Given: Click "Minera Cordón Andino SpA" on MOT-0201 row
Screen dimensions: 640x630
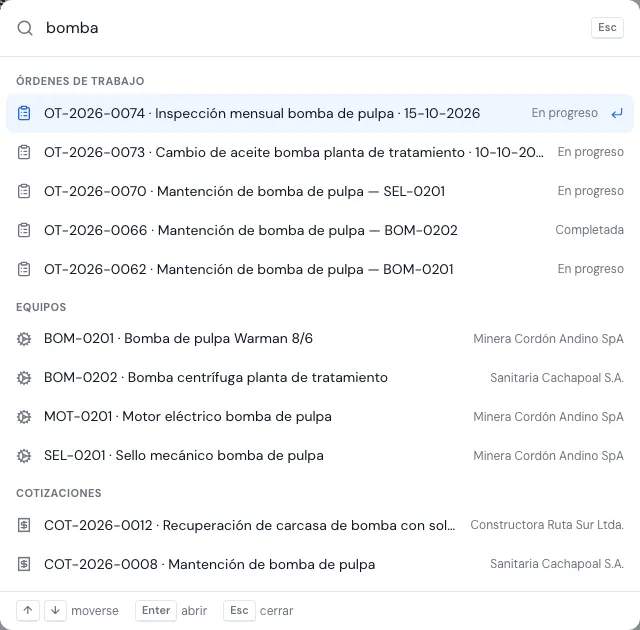Looking at the screenshot, I should tap(548, 417).
